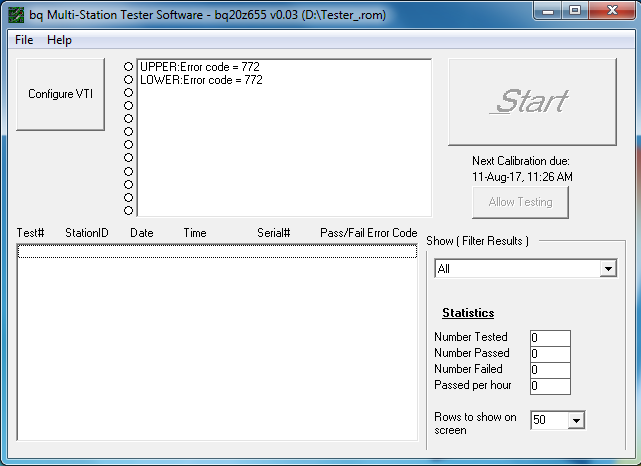
Task: Select the radio button beside UPPER error line
Action: tap(128, 66)
